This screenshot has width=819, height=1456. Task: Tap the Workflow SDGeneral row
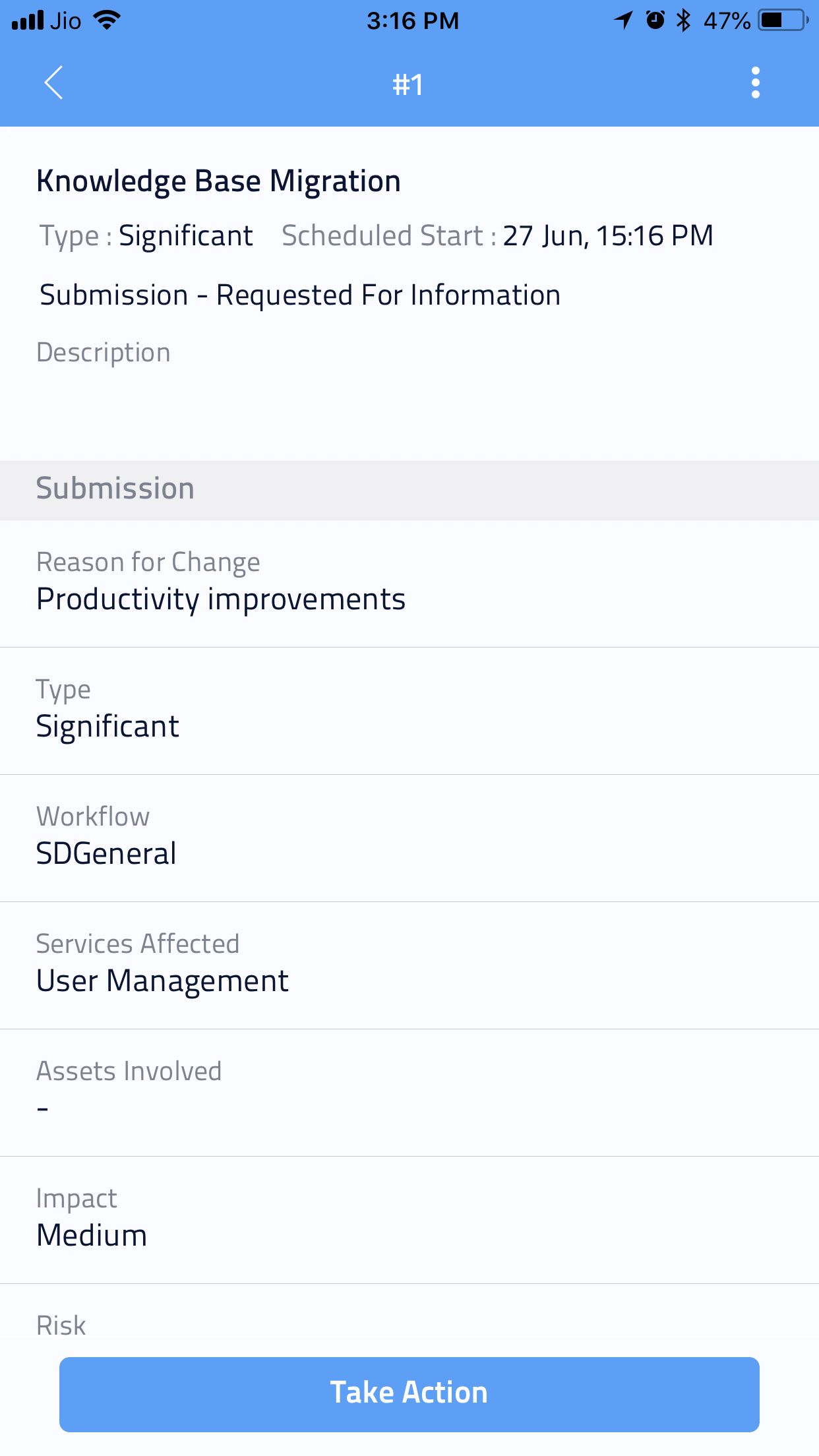(409, 837)
